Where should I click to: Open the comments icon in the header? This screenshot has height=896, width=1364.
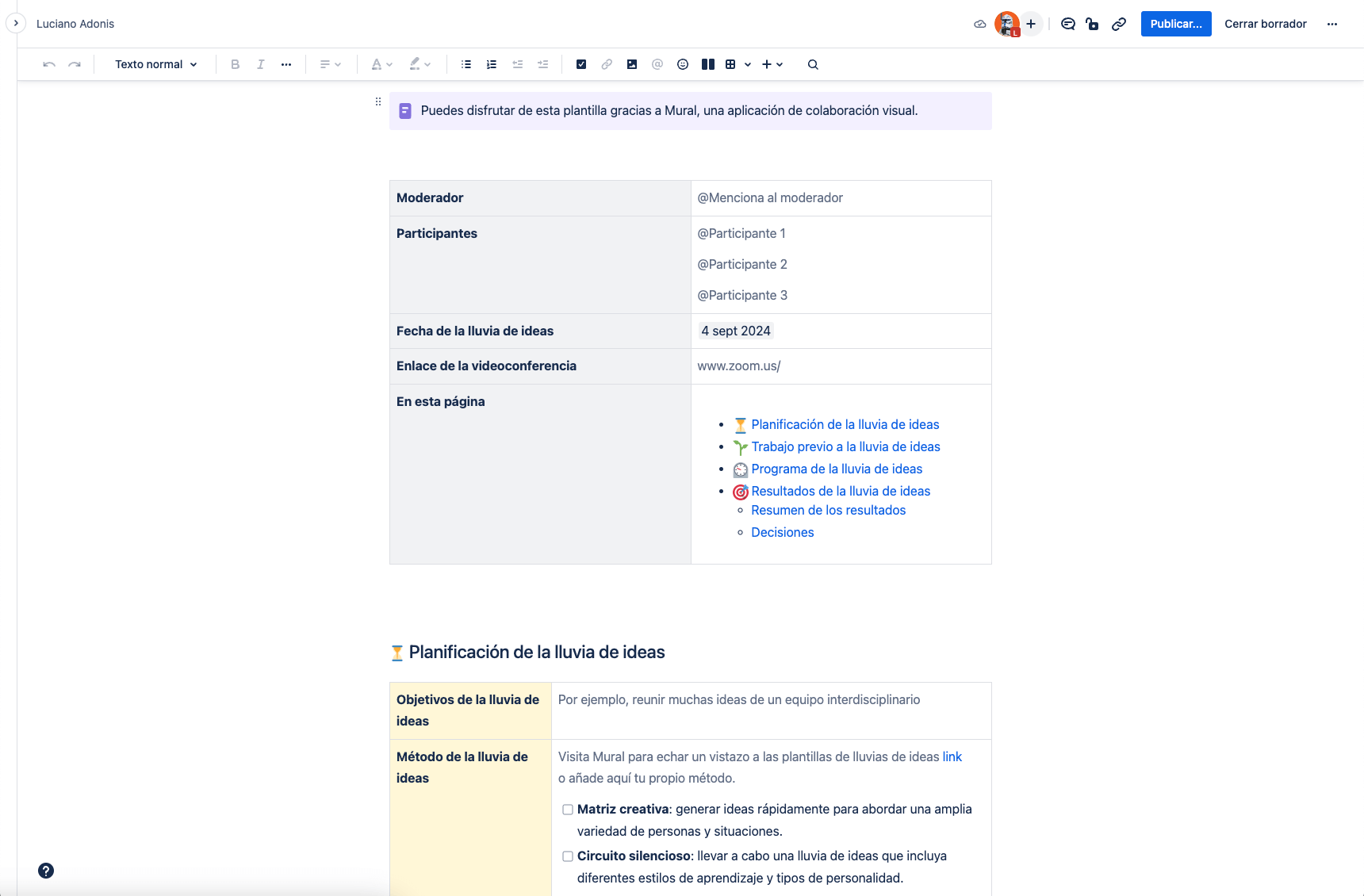point(1067,24)
